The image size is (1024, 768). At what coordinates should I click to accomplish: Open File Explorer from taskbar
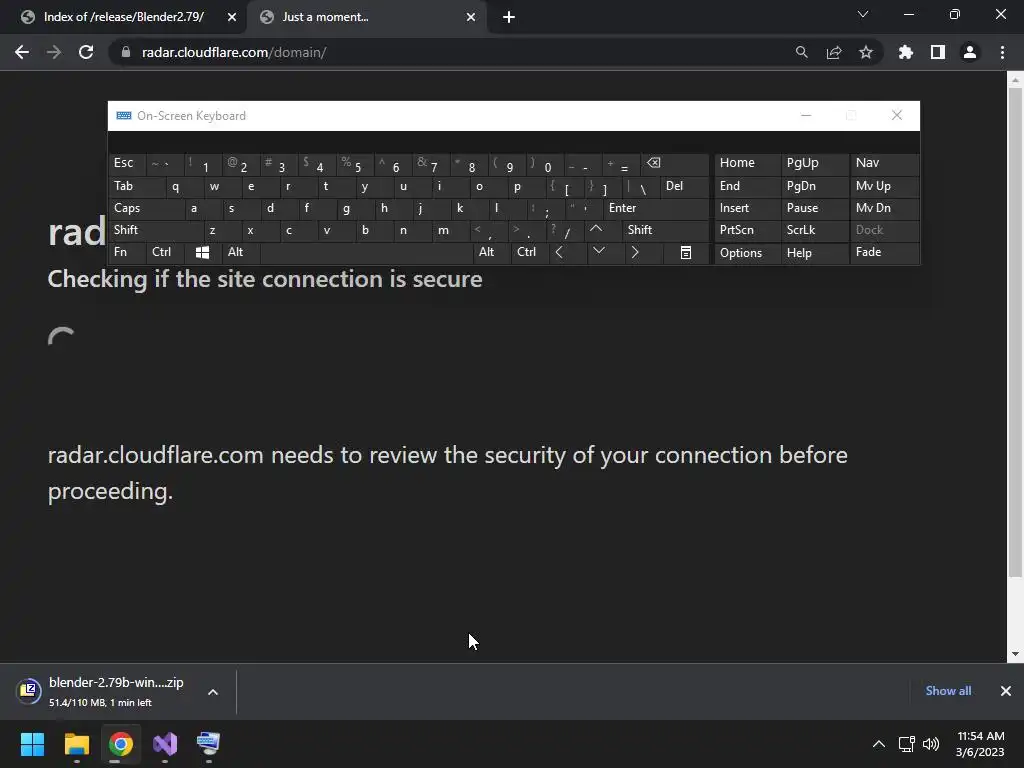pos(76,744)
